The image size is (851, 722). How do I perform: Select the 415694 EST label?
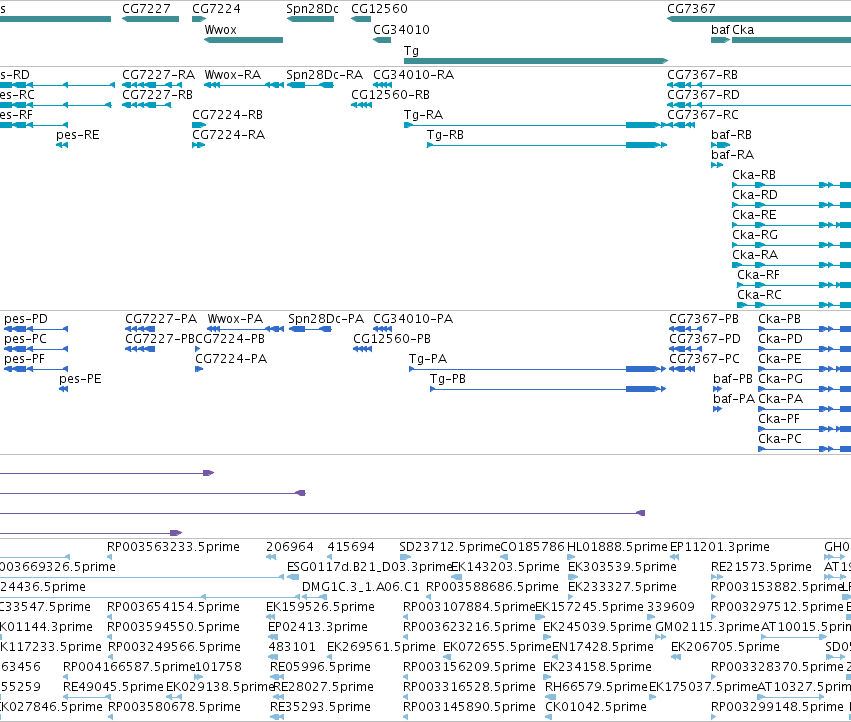(351, 547)
